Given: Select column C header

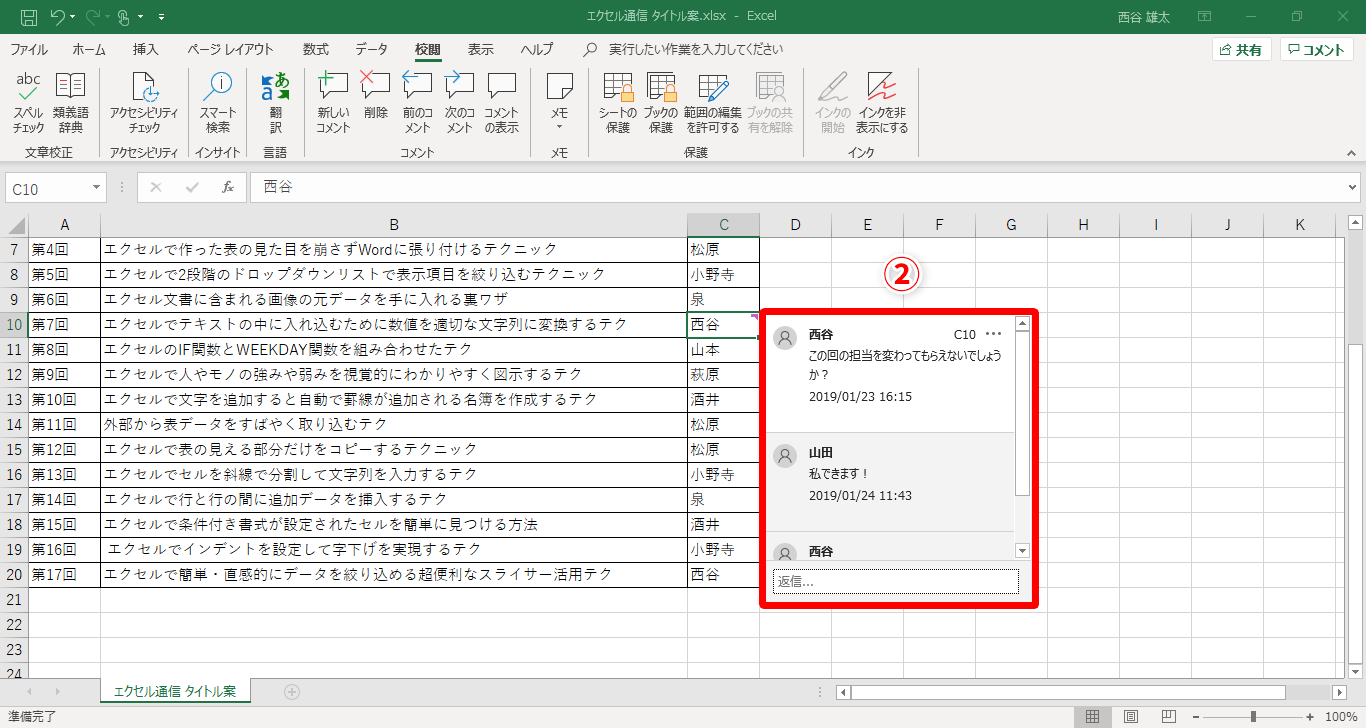Looking at the screenshot, I should [723, 225].
